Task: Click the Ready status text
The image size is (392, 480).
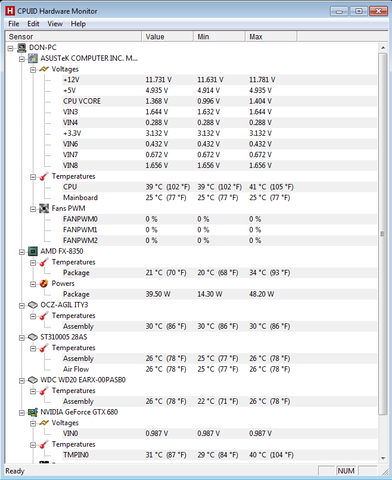Action: [15, 471]
